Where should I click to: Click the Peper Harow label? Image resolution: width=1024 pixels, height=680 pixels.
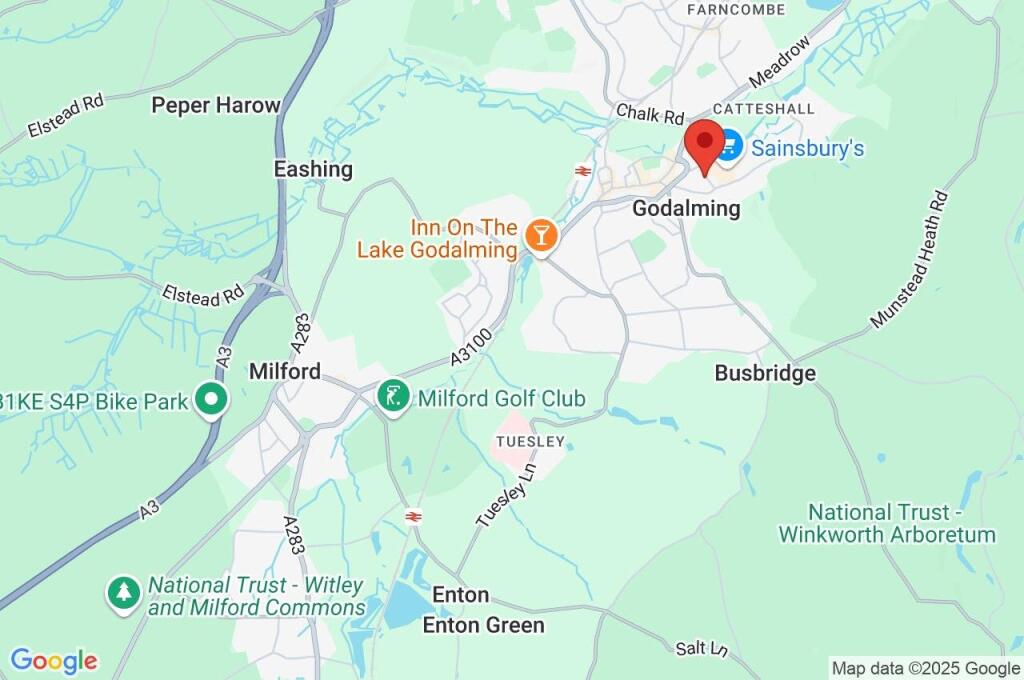[x=216, y=105]
